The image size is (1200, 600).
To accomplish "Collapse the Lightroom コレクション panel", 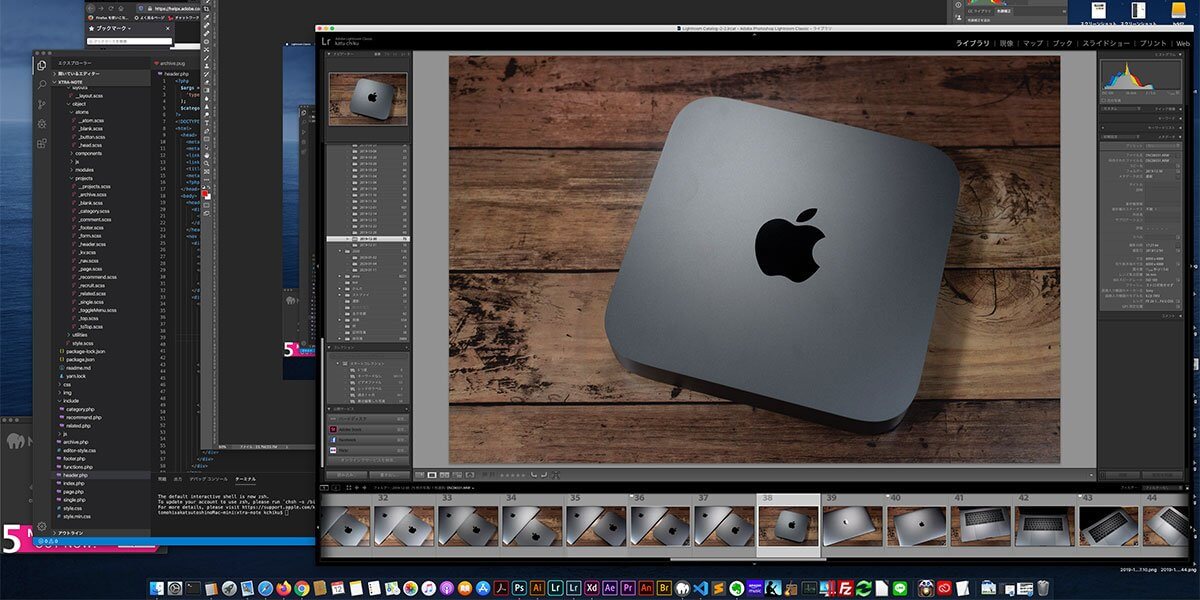I will pyautogui.click(x=331, y=348).
